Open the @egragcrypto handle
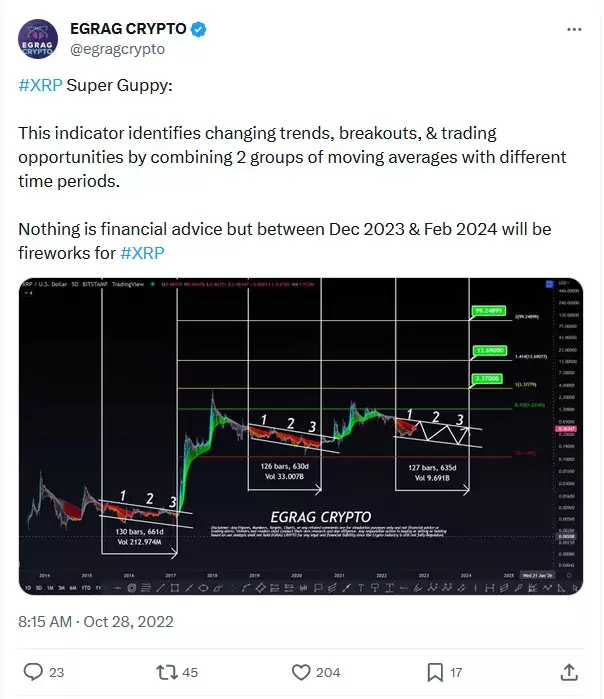This screenshot has height=699, width=604. point(117,49)
